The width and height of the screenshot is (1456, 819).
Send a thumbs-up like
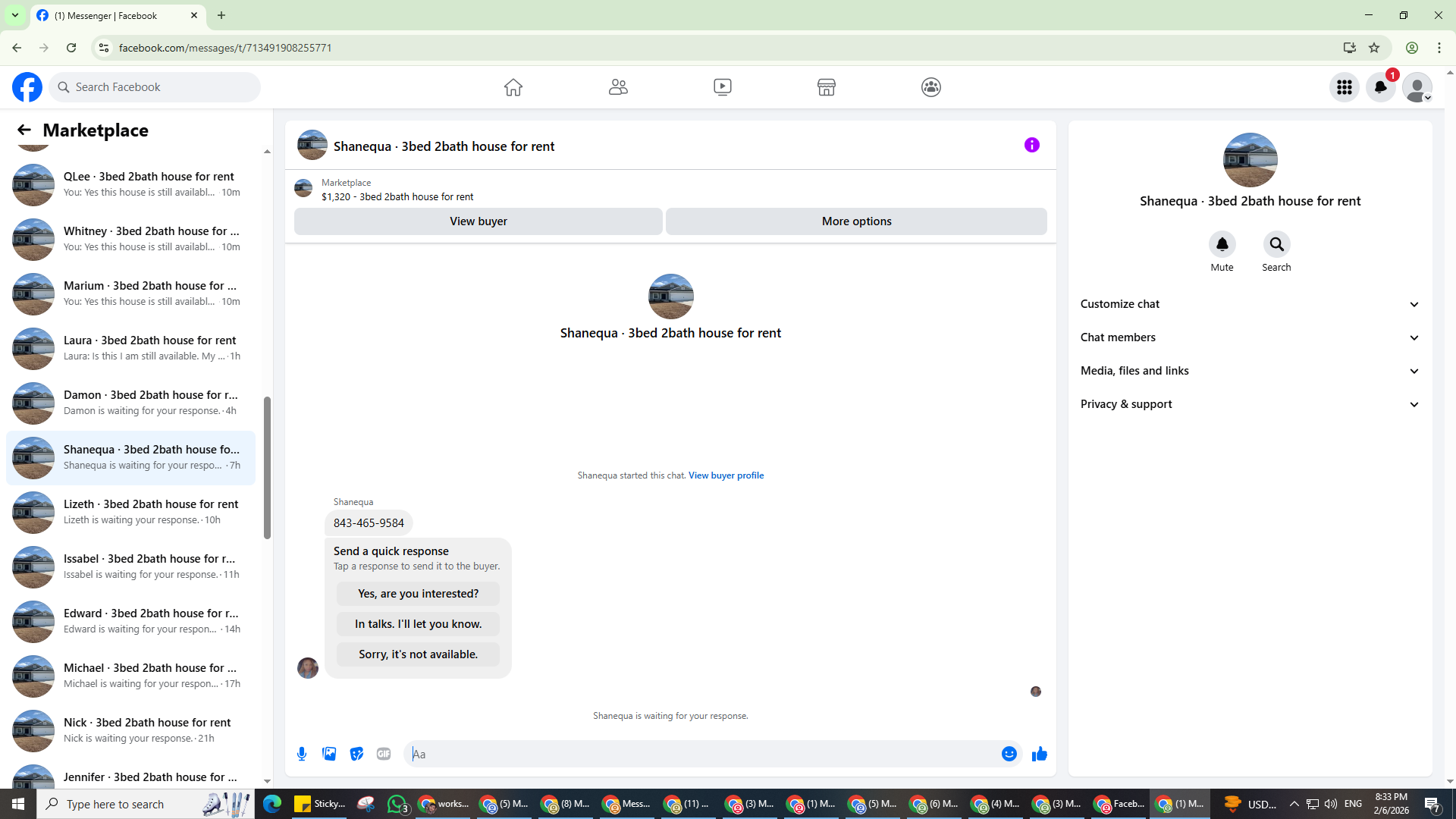1039,754
